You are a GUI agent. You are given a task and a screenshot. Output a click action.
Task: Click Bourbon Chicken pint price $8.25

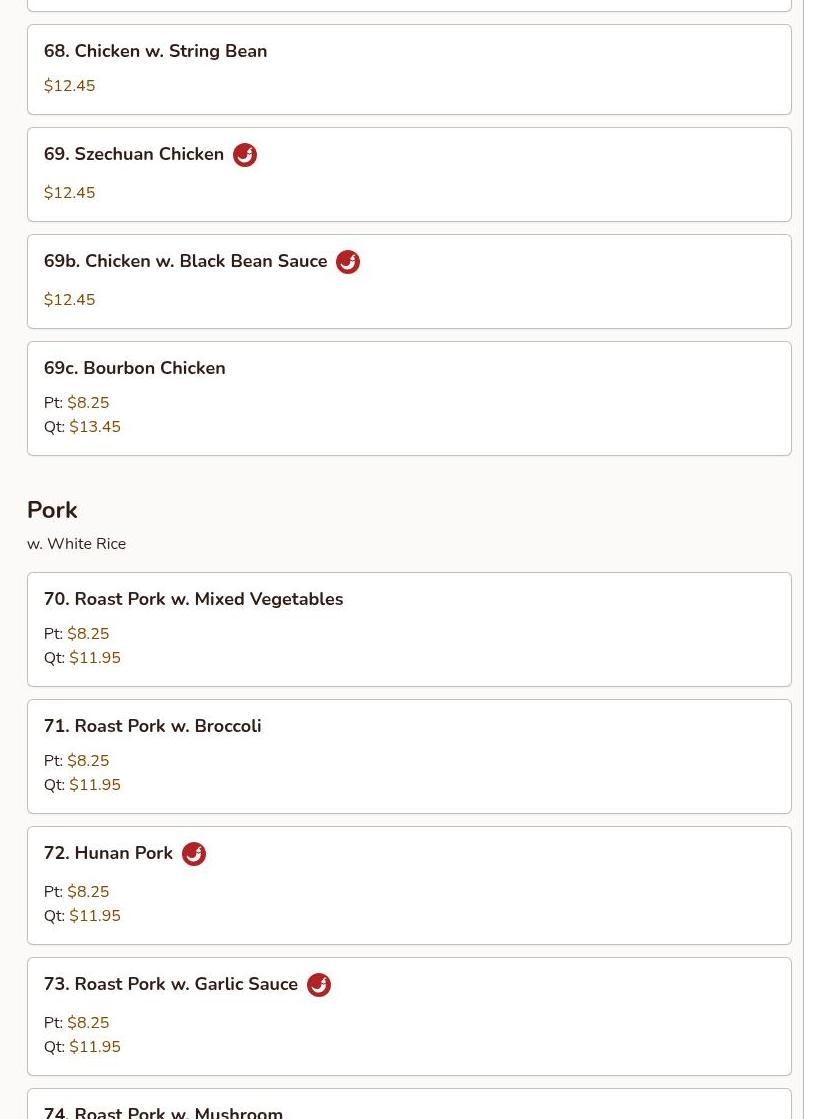88,403
